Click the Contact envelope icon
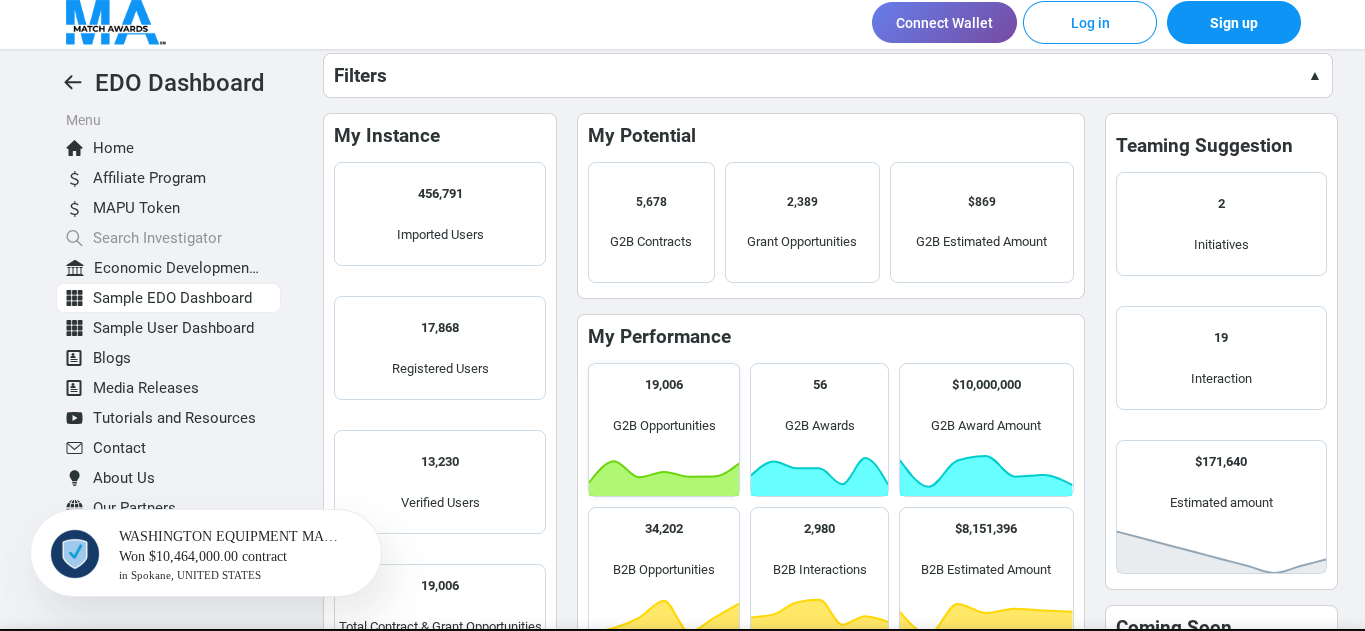This screenshot has height=631, width=1365. (x=75, y=448)
